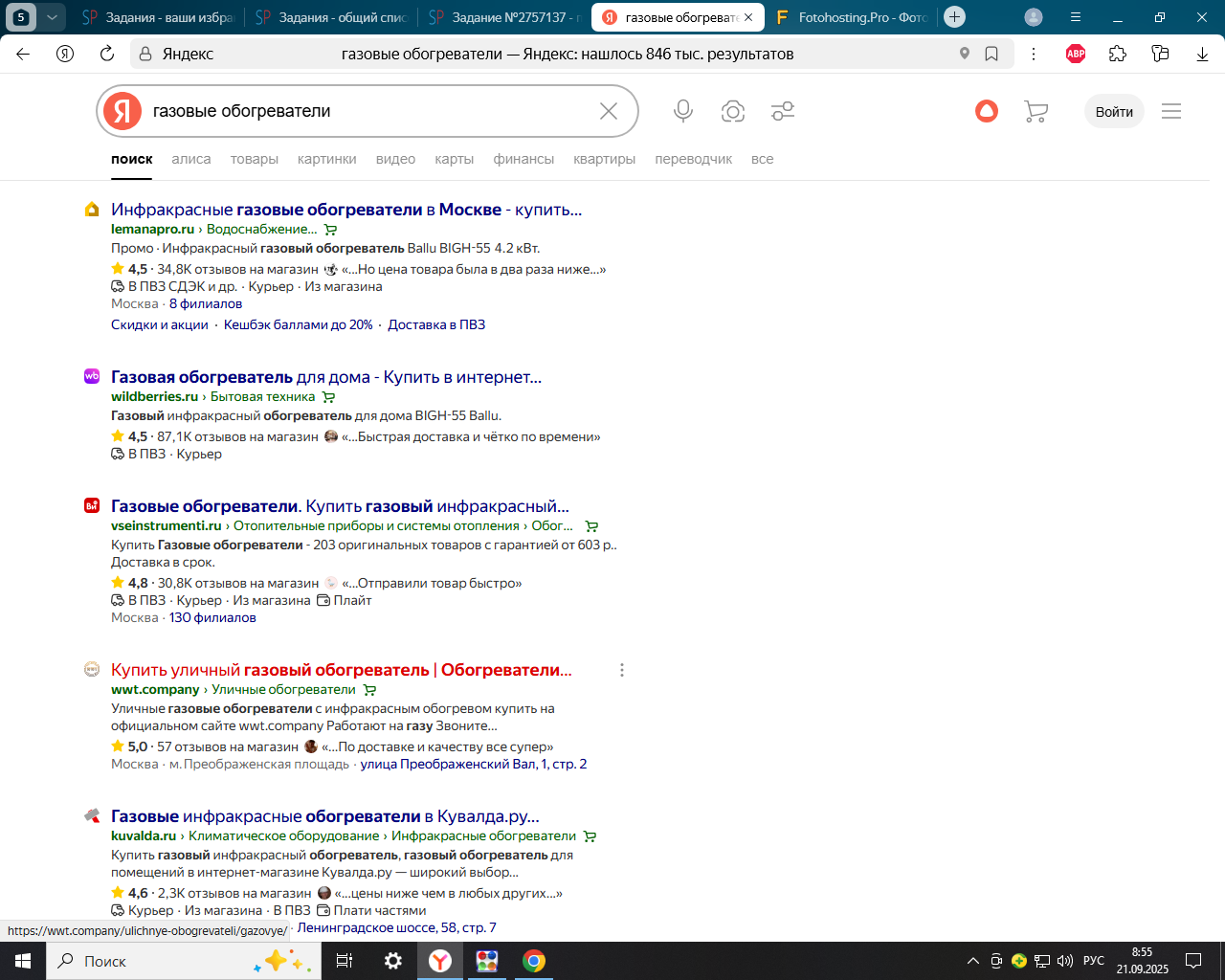Open the vseinstrumenti.ru result title link
The image size is (1225, 980).
340,506
